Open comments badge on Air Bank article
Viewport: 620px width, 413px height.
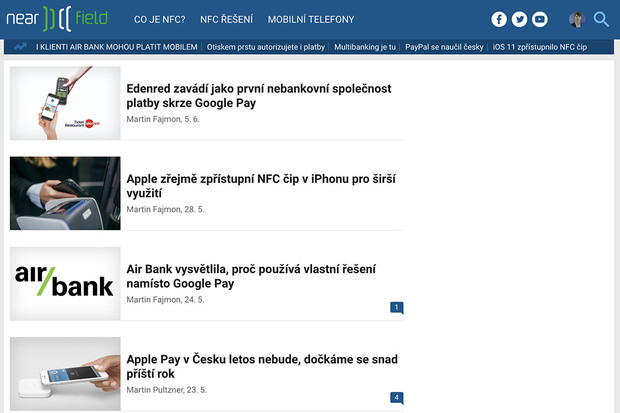click(x=397, y=307)
